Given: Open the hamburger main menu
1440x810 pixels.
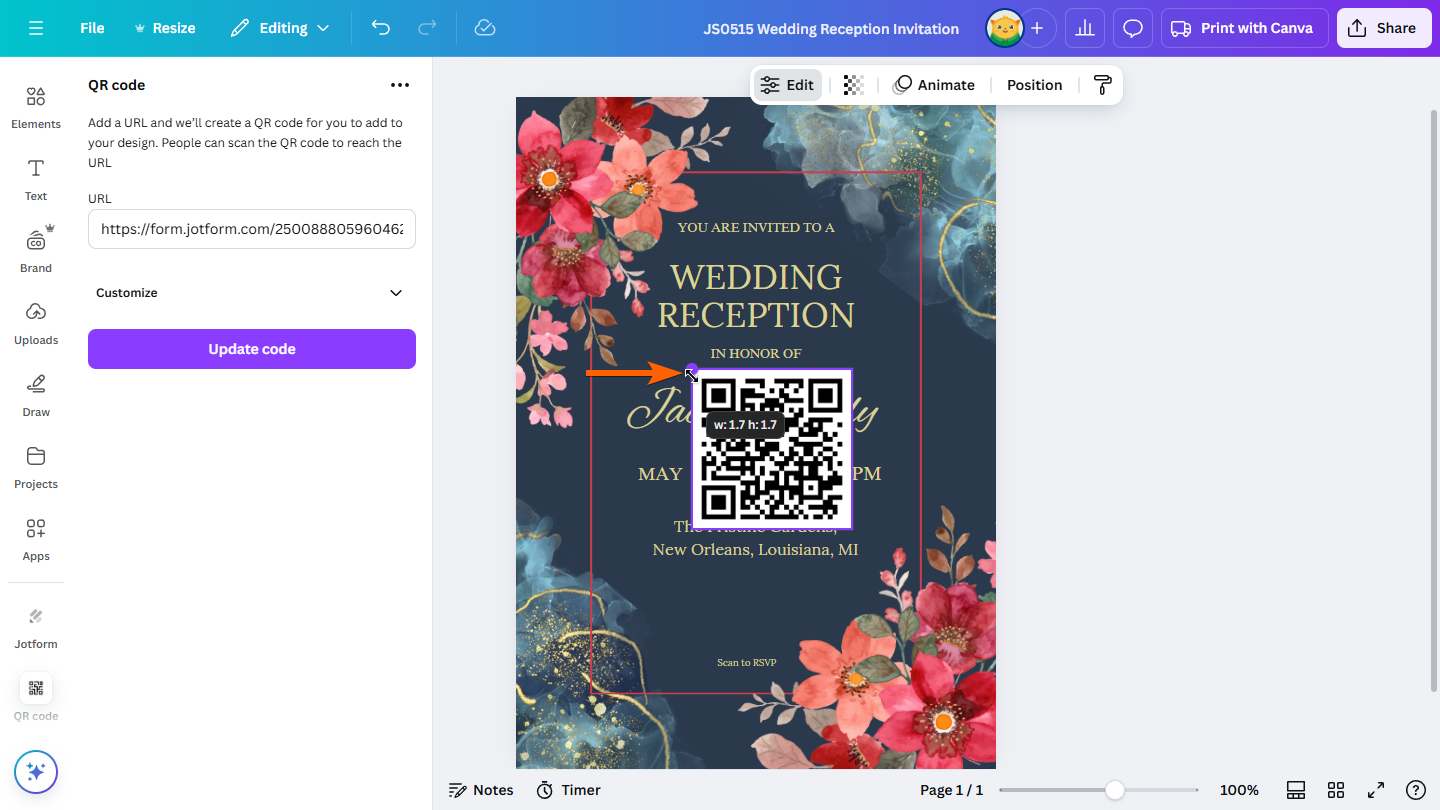Looking at the screenshot, I should click(36, 28).
